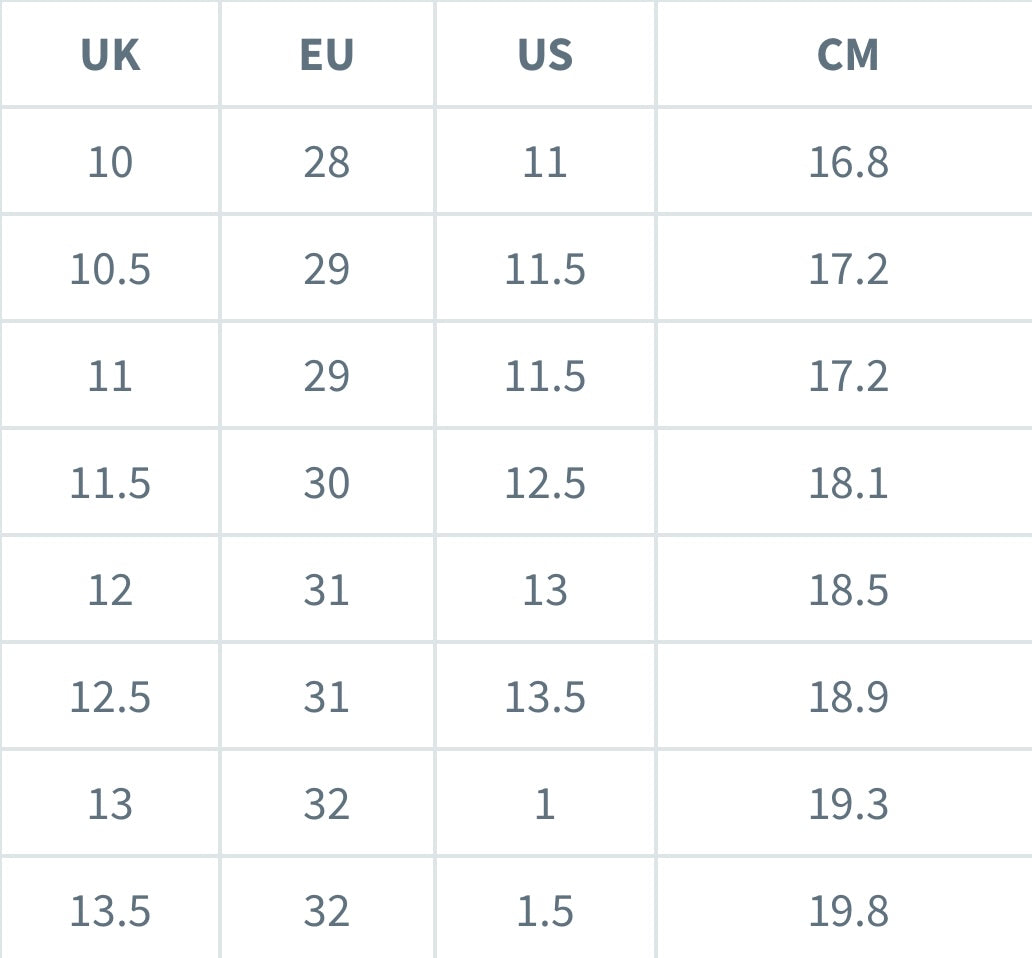Viewport: 1032px width, 958px height.
Task: Select US size 13.5 cell
Action: [545, 698]
